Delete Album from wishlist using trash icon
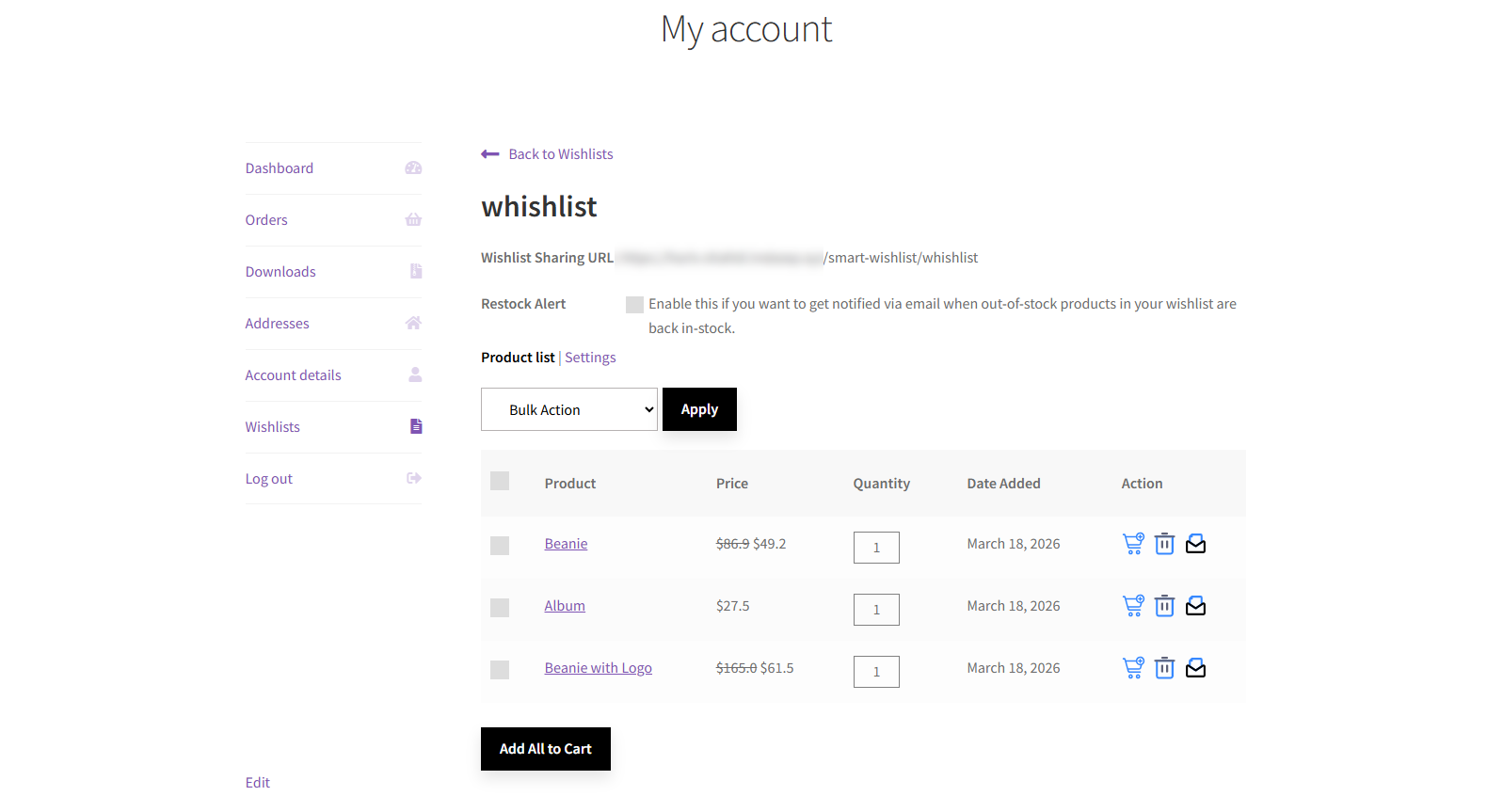Screen dimensions: 1487x812 coord(1164,606)
